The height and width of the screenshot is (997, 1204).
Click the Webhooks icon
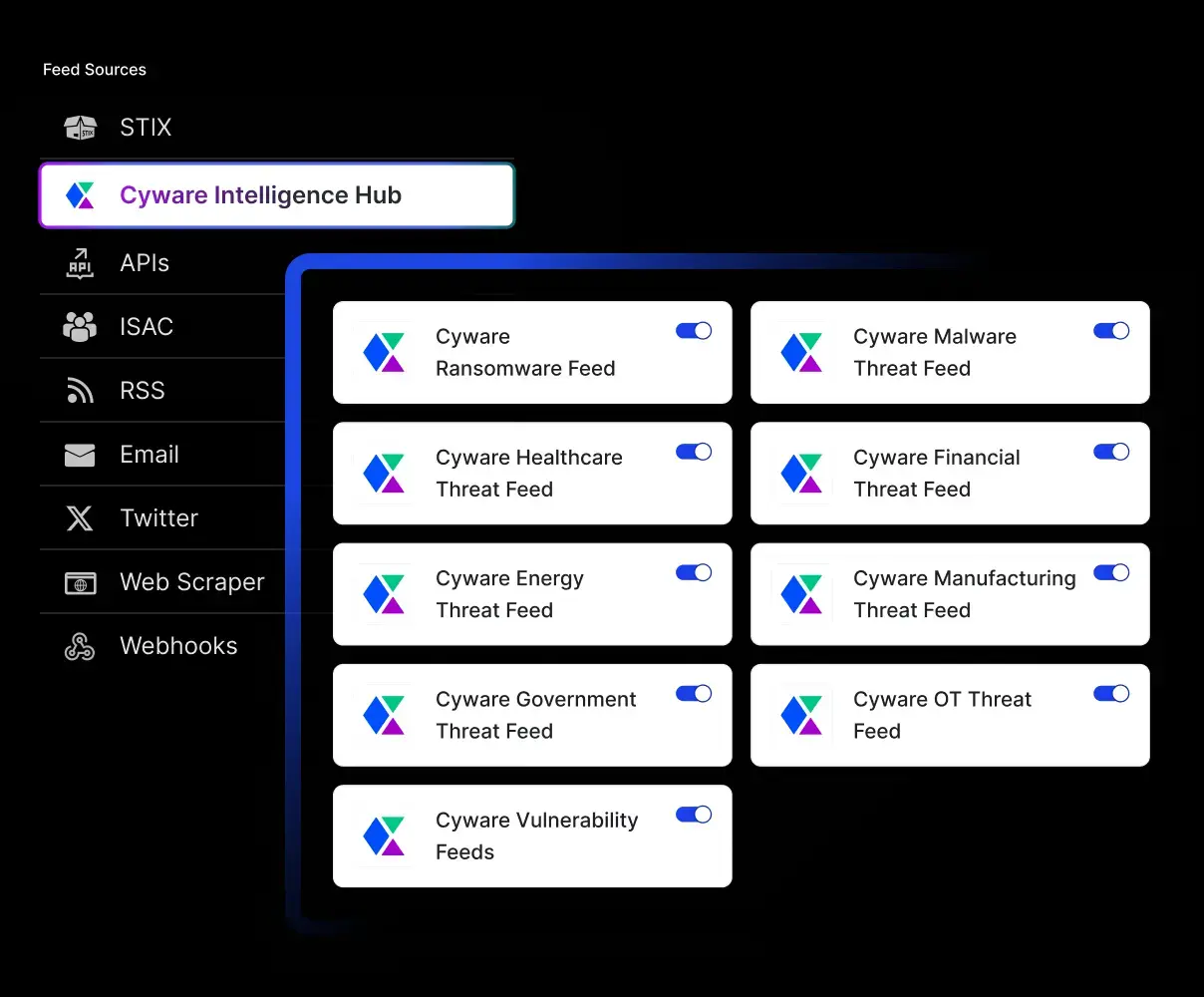(80, 646)
